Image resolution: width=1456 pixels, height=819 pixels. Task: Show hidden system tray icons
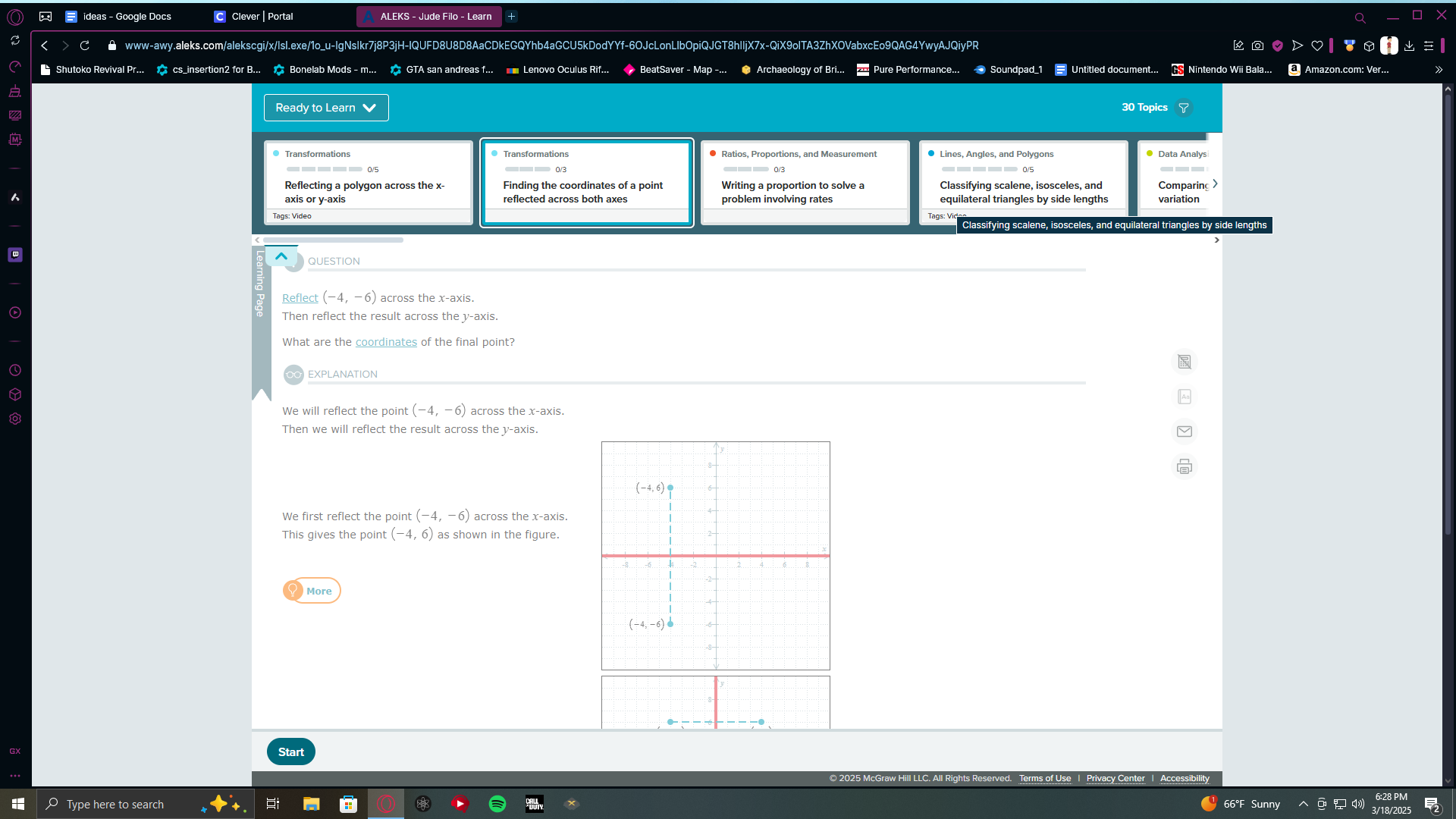coord(1303,804)
